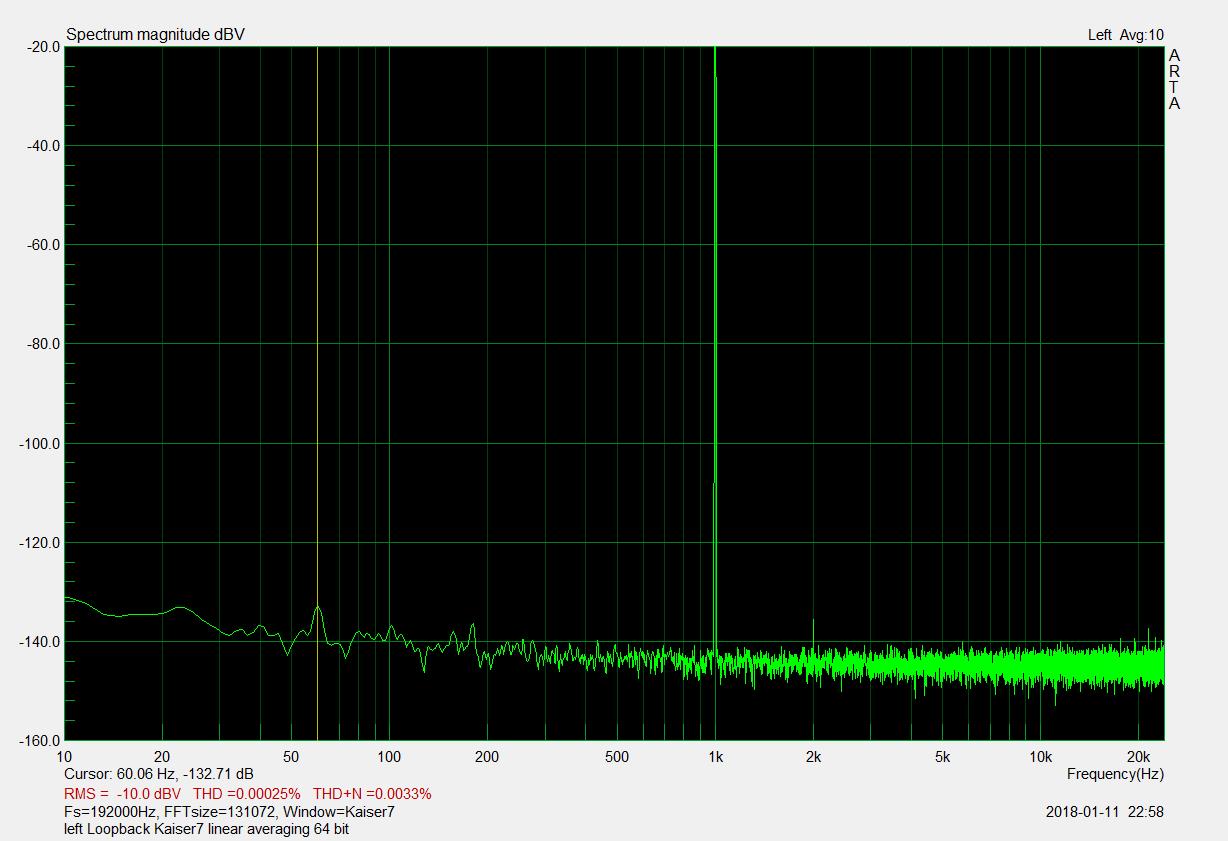Click the 'Spectrum magnitude dBV' title
Viewport: 1228px width, 841px height.
coord(155,35)
